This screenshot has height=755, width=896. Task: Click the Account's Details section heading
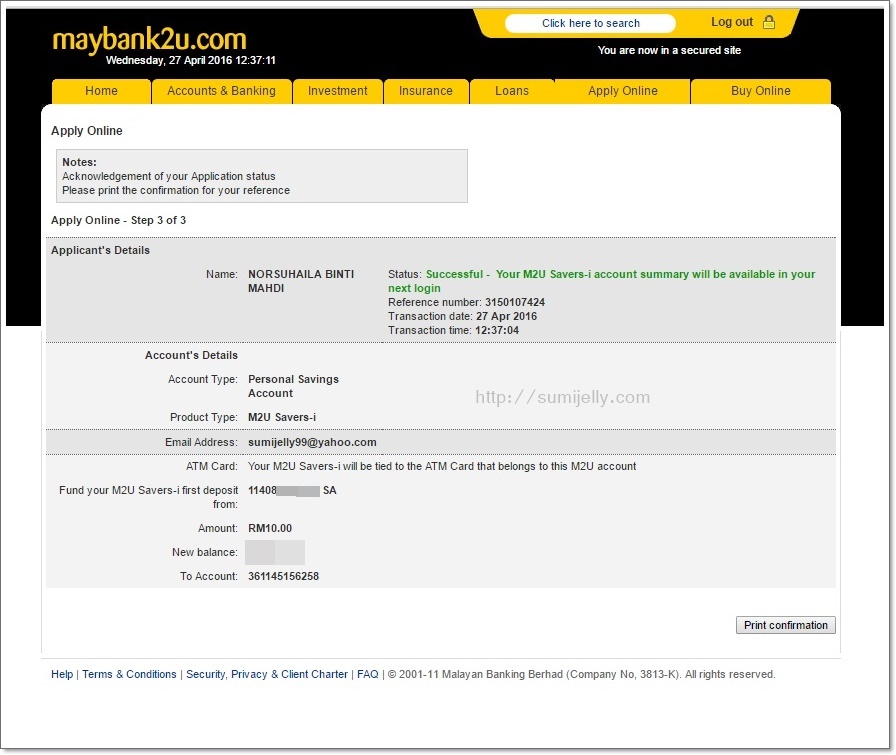pos(191,355)
